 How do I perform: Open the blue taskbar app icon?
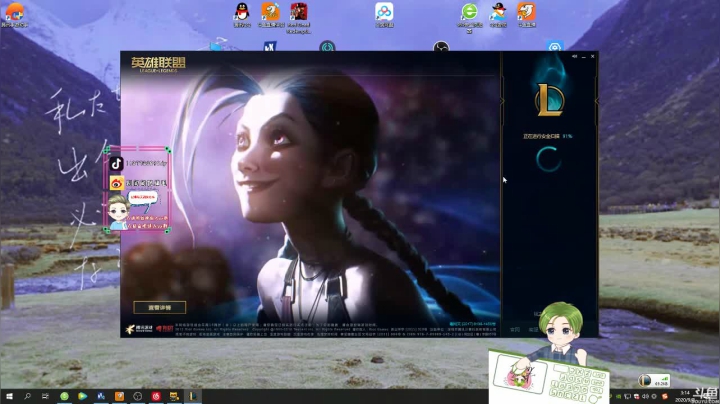[x=101, y=396]
